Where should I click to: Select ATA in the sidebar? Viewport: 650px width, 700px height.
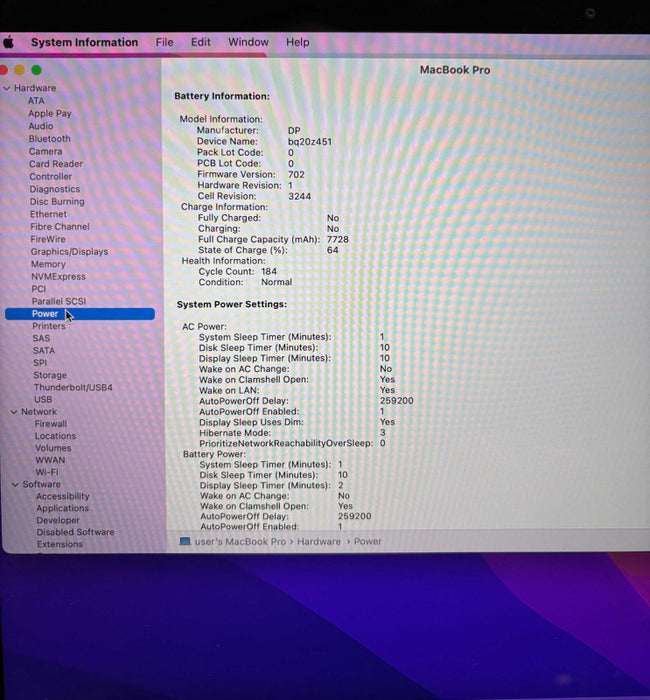36,101
